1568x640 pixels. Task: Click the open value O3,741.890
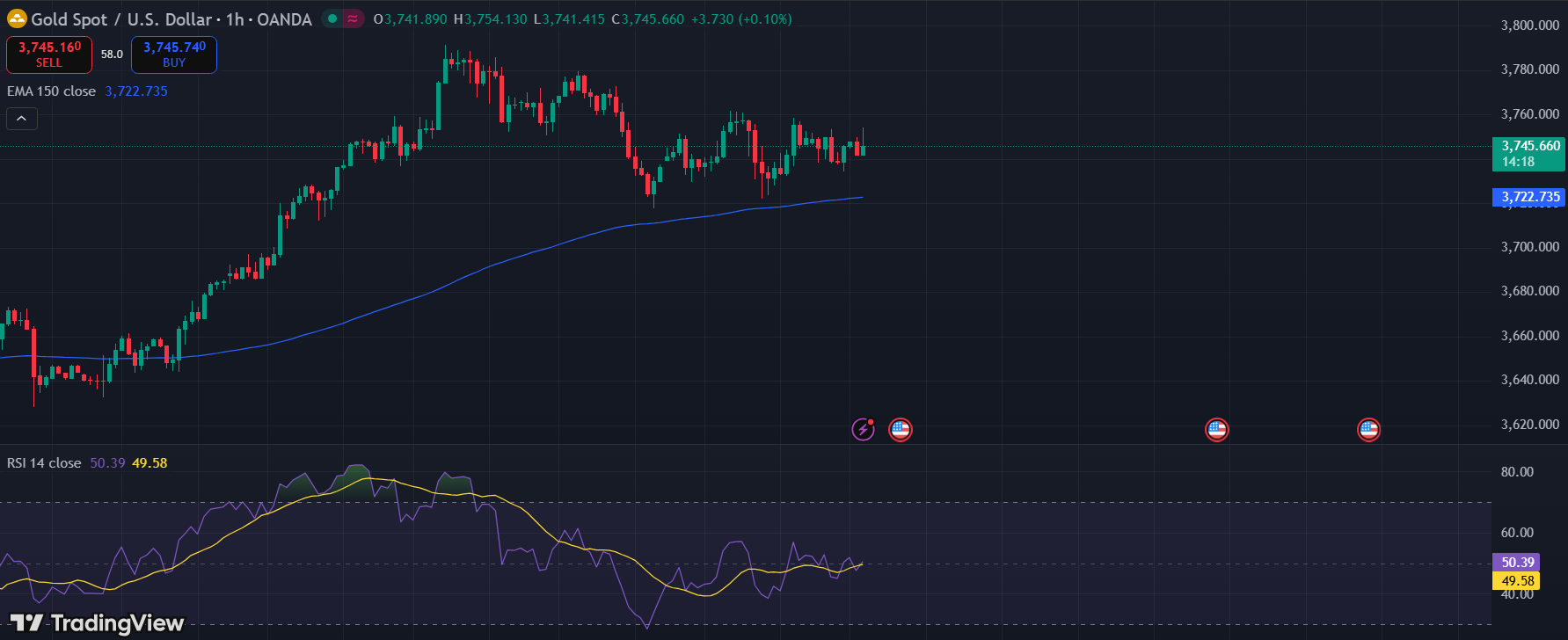410,19
